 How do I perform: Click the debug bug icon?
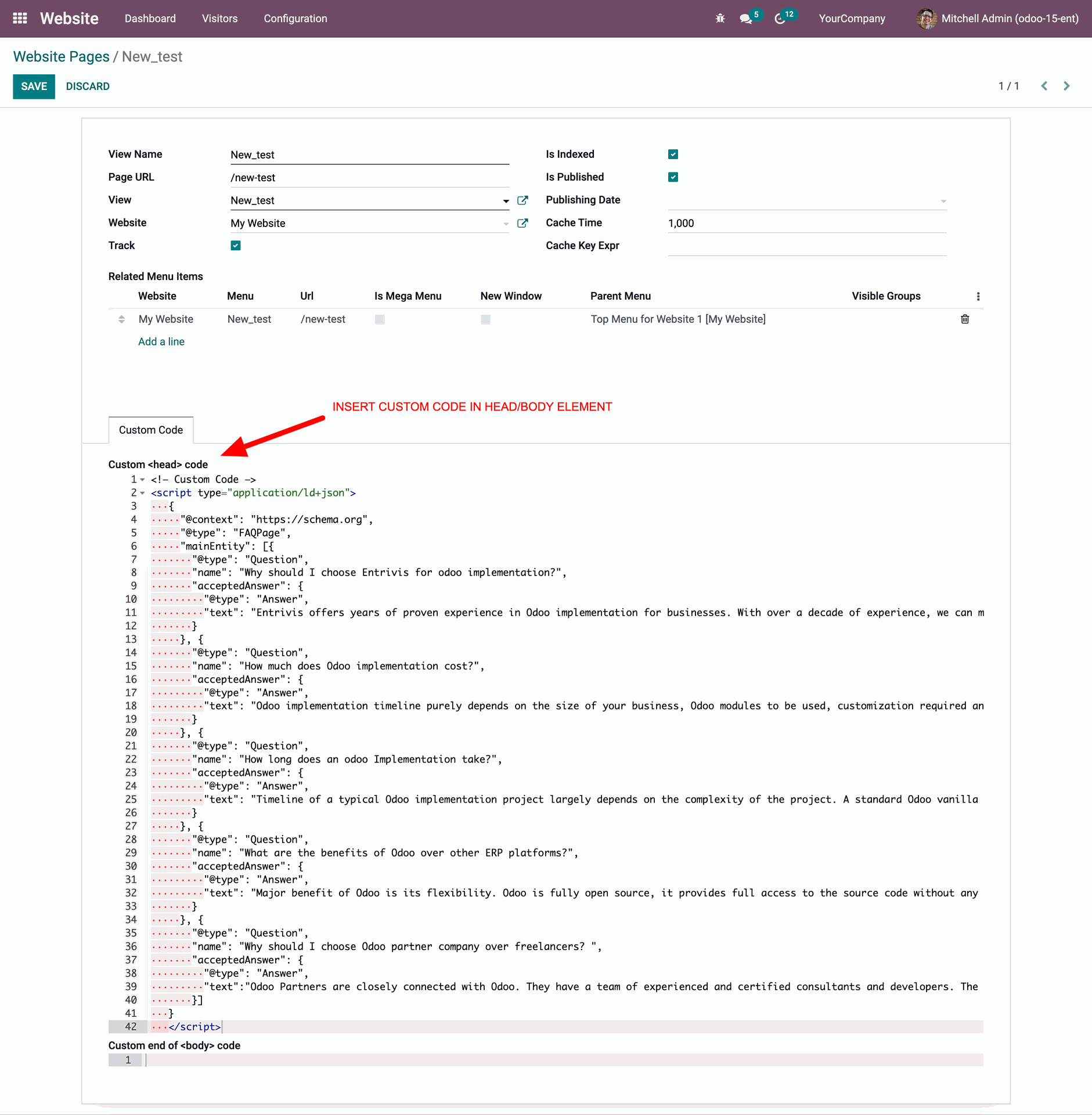(720, 19)
